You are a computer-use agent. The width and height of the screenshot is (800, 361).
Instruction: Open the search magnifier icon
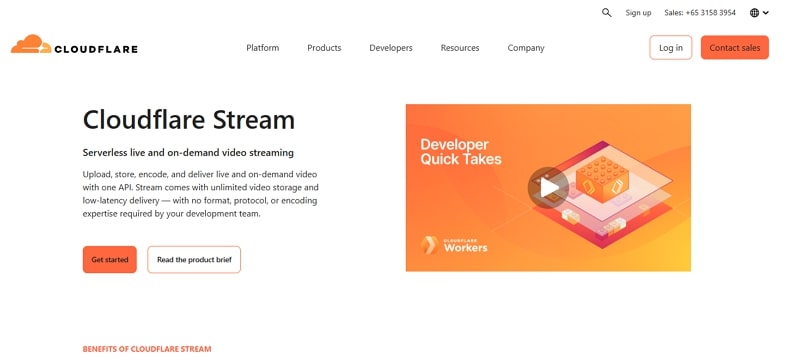pos(606,13)
